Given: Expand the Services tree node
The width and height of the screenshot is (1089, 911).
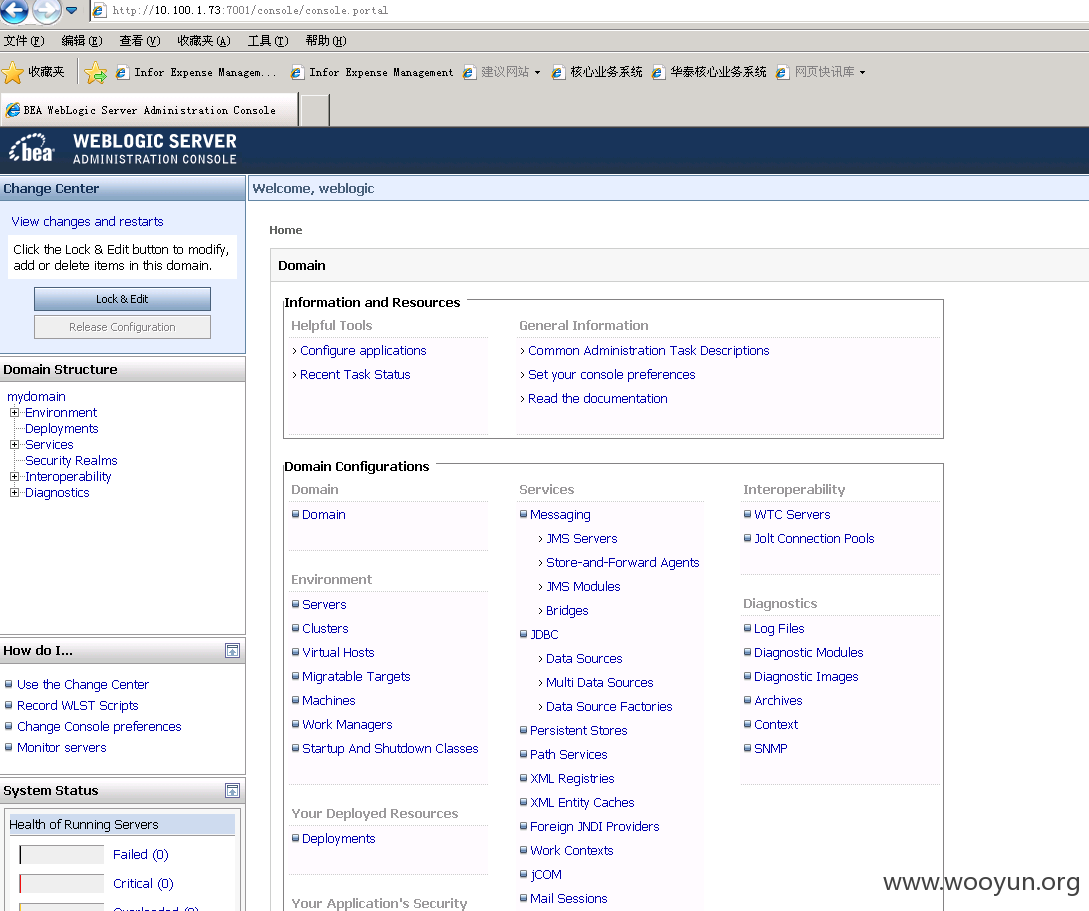Looking at the screenshot, I should [x=14, y=444].
